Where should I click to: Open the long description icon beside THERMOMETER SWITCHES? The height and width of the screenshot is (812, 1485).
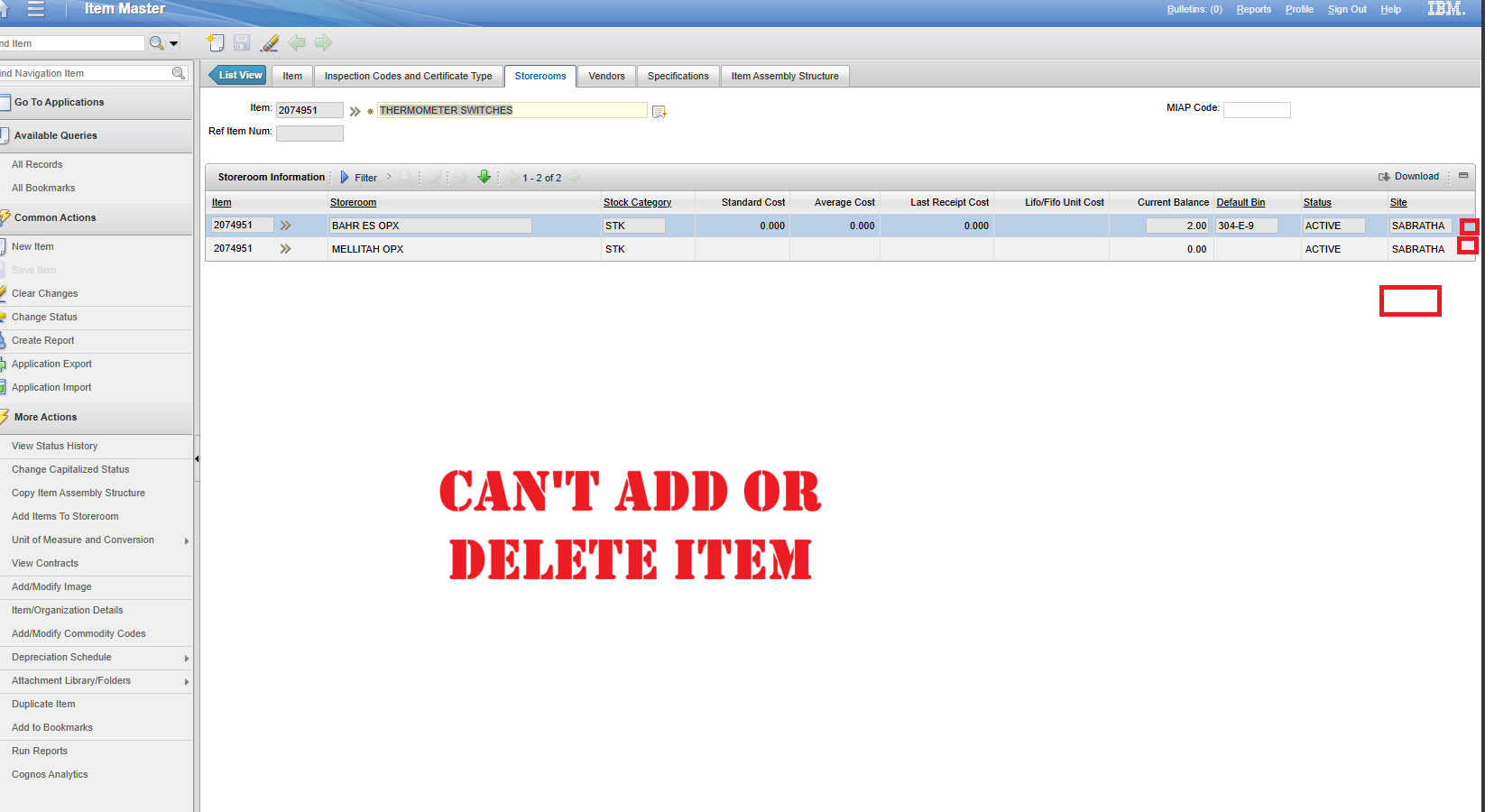(659, 110)
